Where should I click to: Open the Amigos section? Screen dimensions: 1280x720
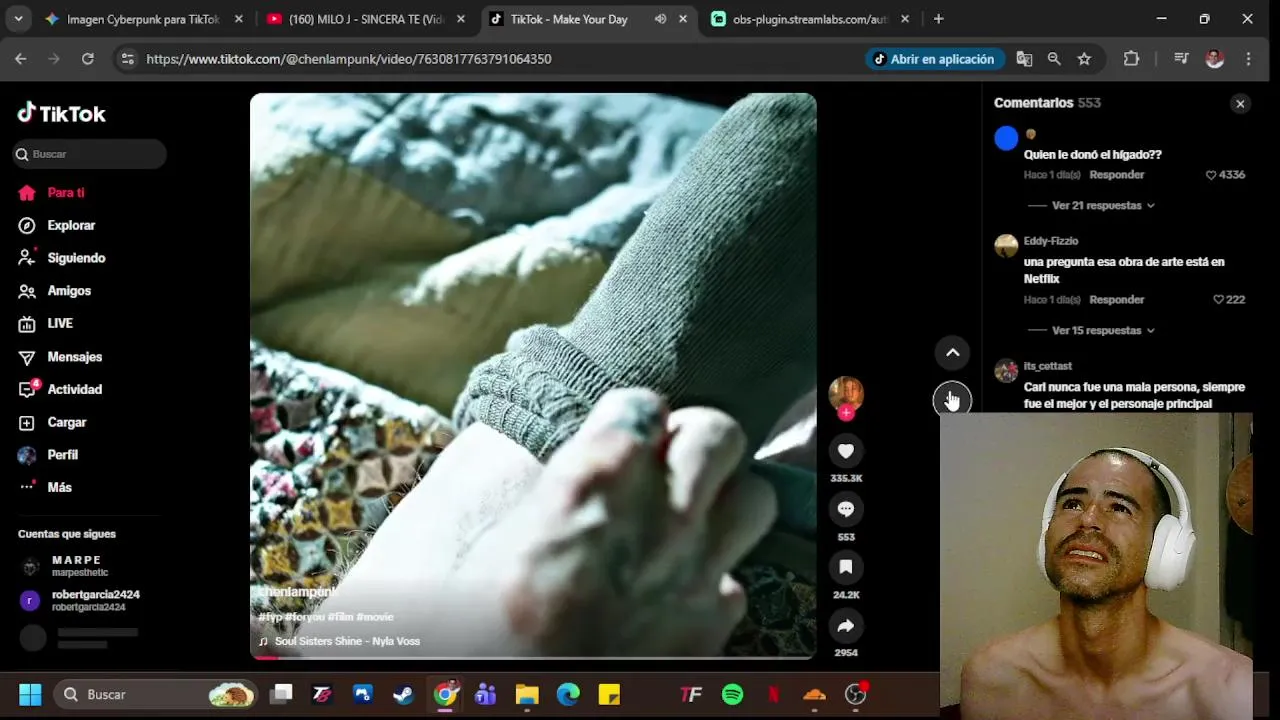[55, 291]
